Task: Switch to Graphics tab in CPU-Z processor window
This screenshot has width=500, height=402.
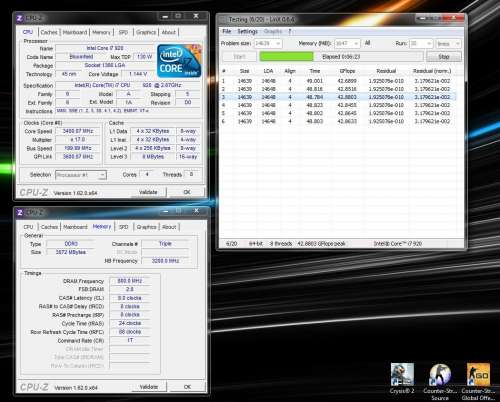Action: click(x=146, y=32)
